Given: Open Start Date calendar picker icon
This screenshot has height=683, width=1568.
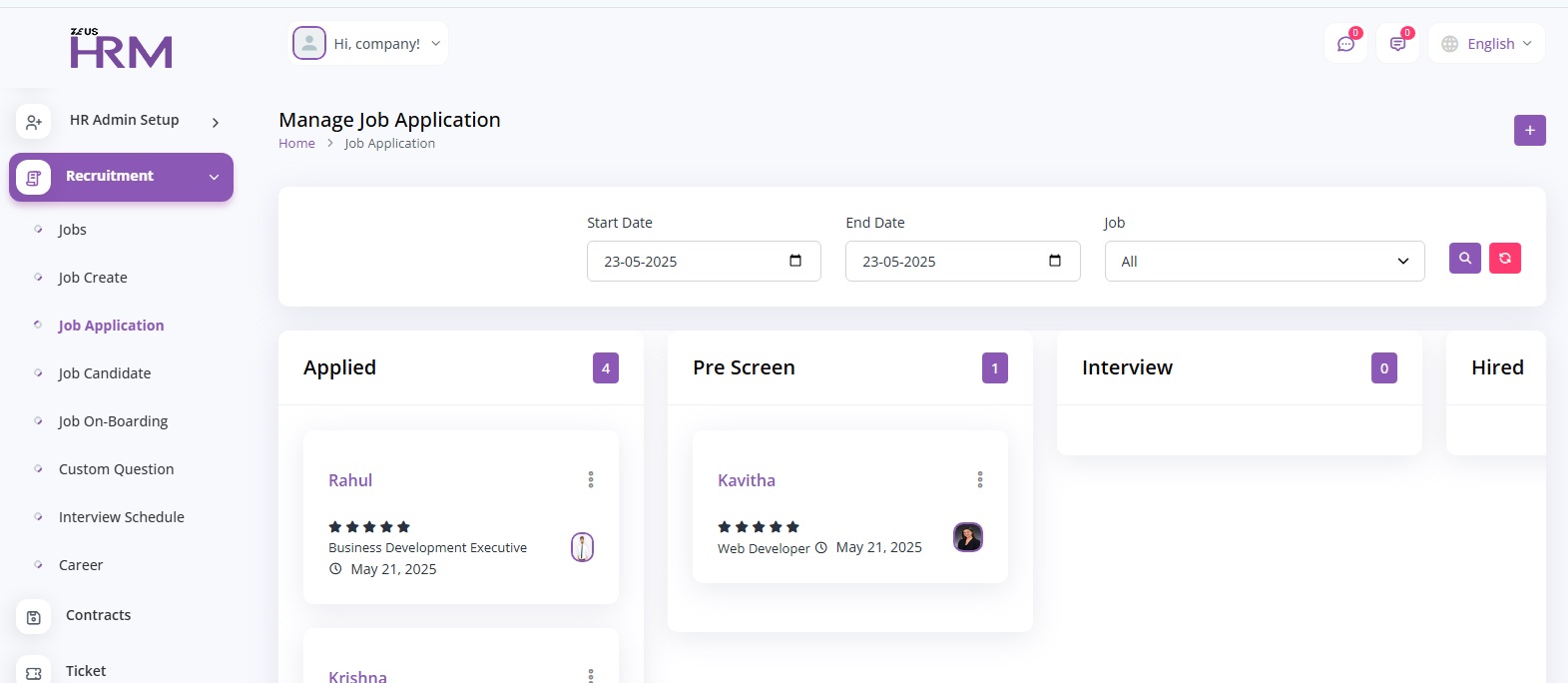Looking at the screenshot, I should 795,262.
